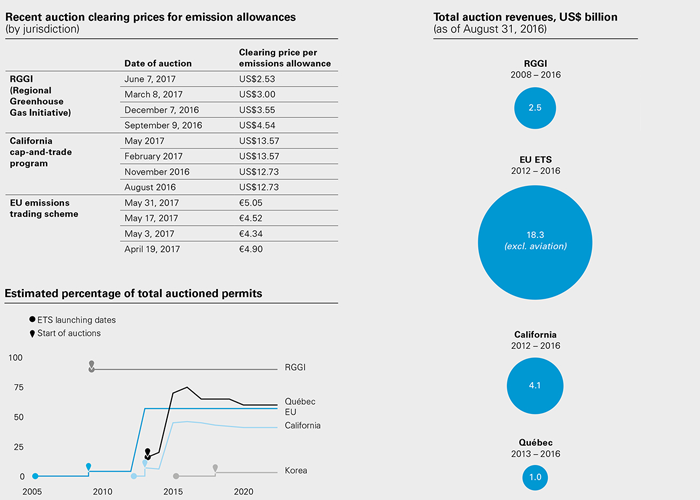This screenshot has height=500, width=700.
Task: Click the gray Korea auction pin near 2018
Action: pyautogui.click(x=215, y=468)
